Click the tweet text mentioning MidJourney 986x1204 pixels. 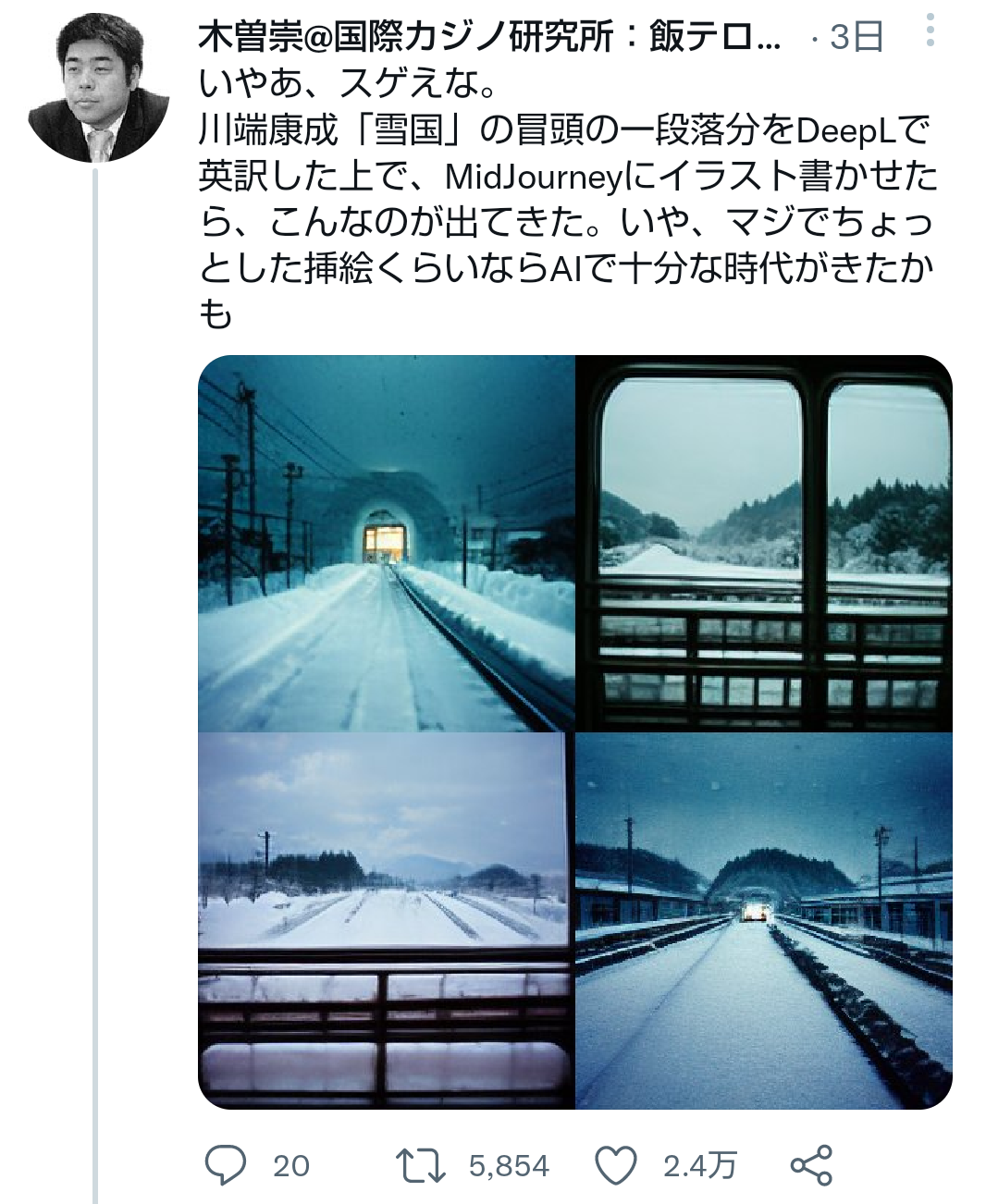(x=567, y=176)
